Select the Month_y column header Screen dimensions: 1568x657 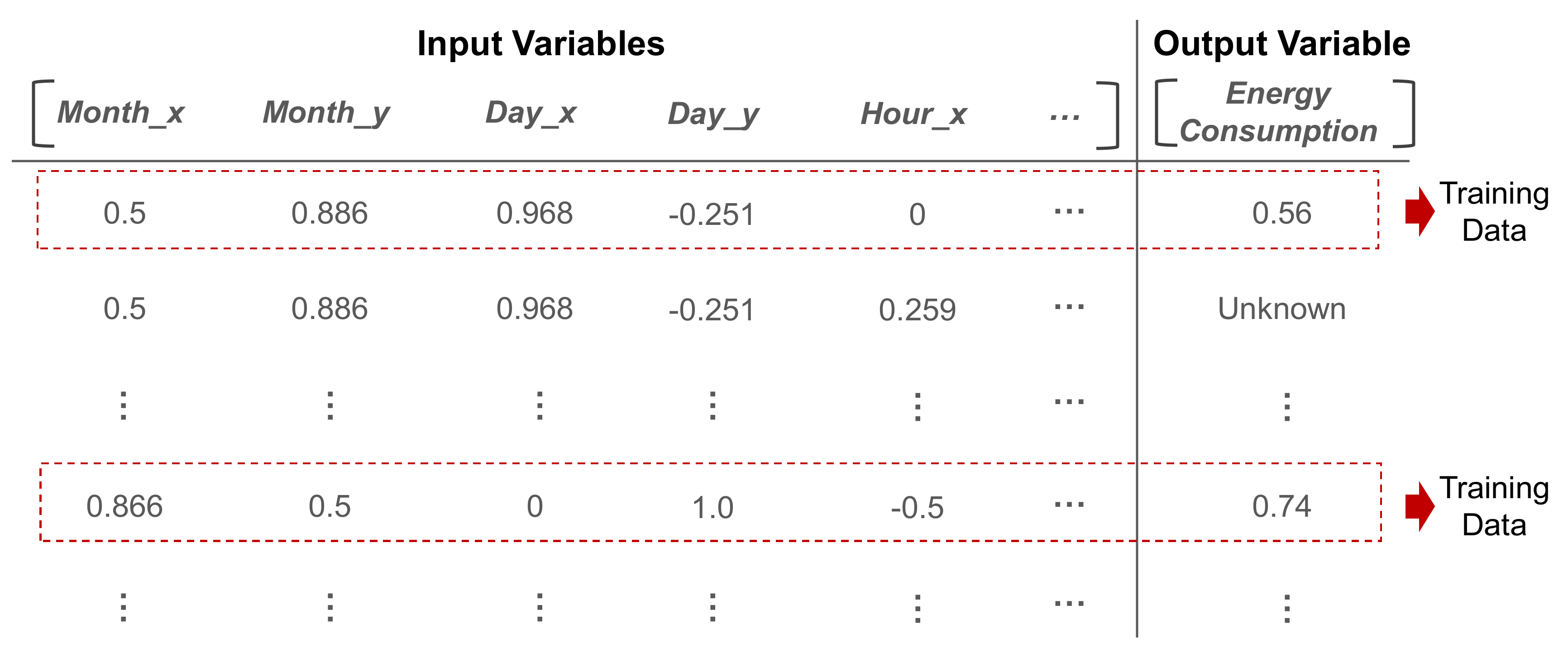pyautogui.click(x=326, y=113)
